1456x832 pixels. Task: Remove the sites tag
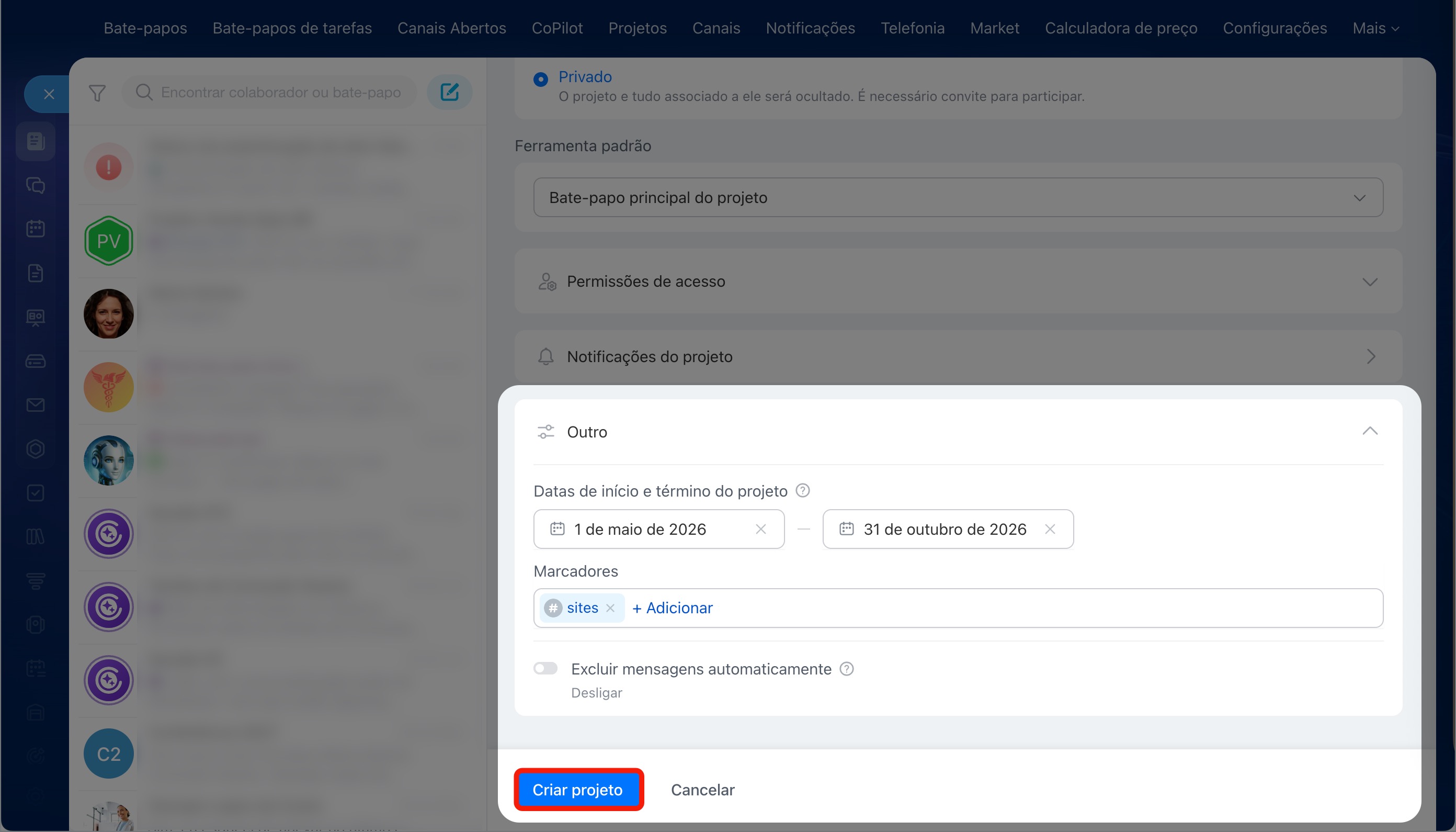610,608
